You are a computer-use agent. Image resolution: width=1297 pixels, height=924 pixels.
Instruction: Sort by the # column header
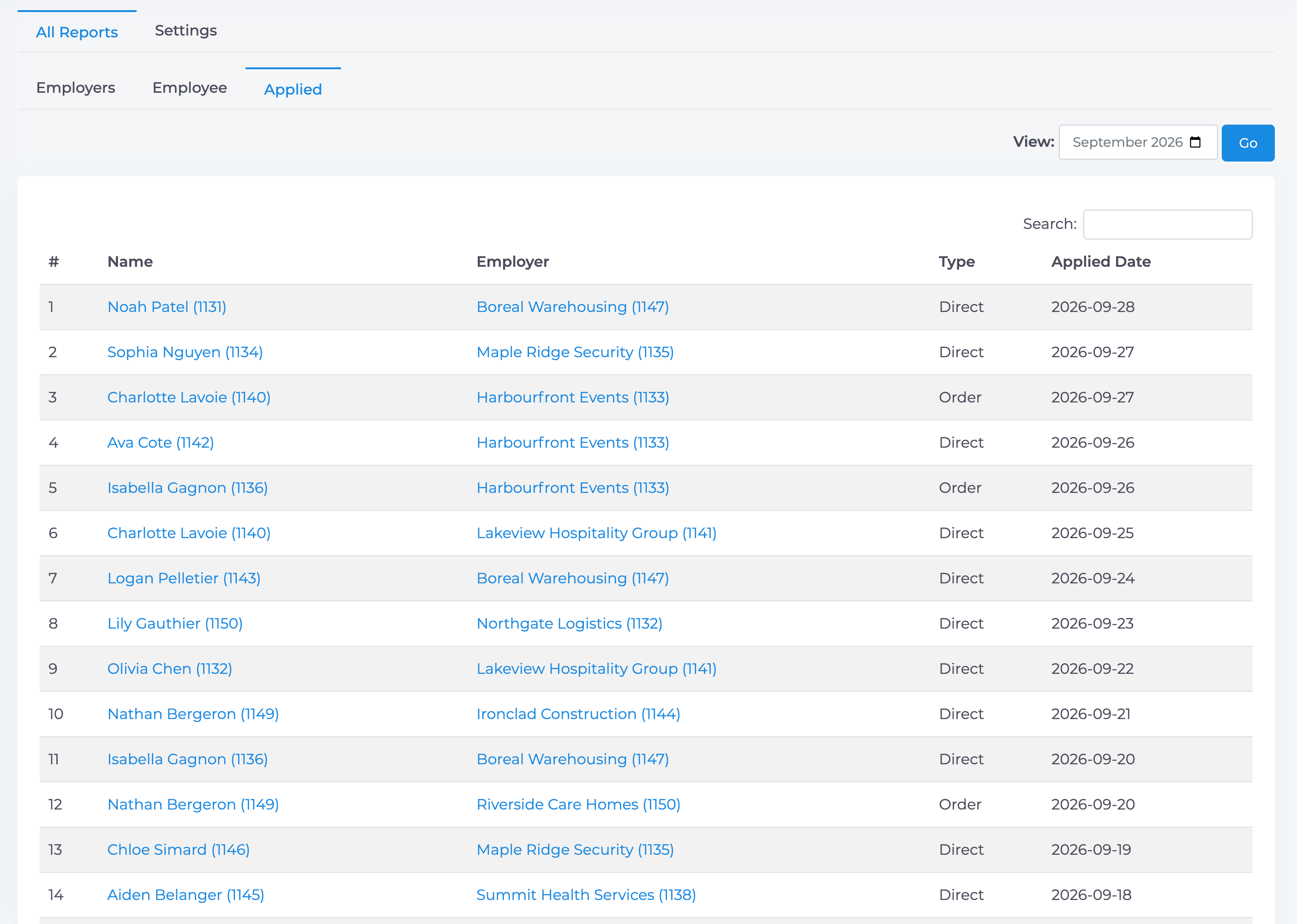pyautogui.click(x=54, y=262)
